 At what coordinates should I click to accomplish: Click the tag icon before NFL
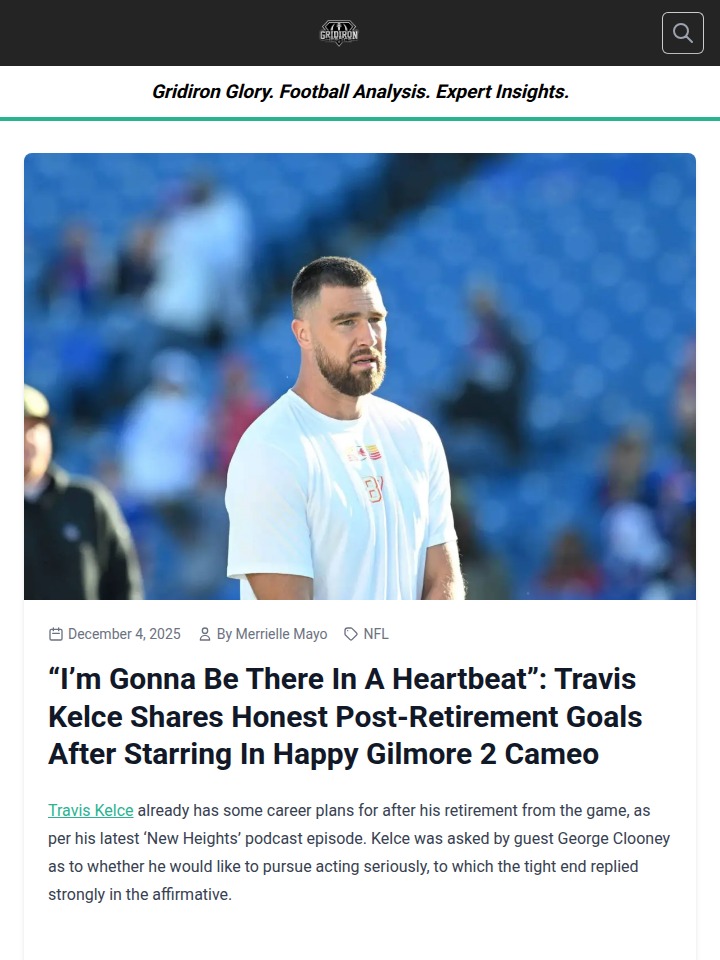pyautogui.click(x=351, y=634)
